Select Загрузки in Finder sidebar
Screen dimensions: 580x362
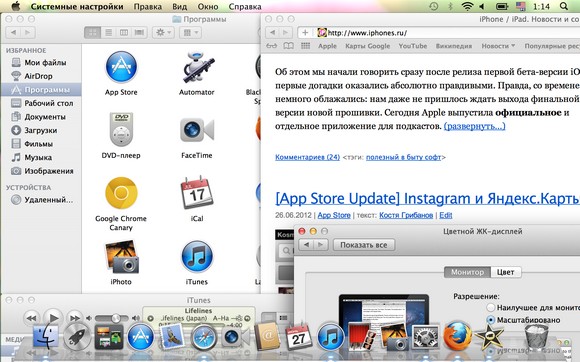tap(41, 130)
